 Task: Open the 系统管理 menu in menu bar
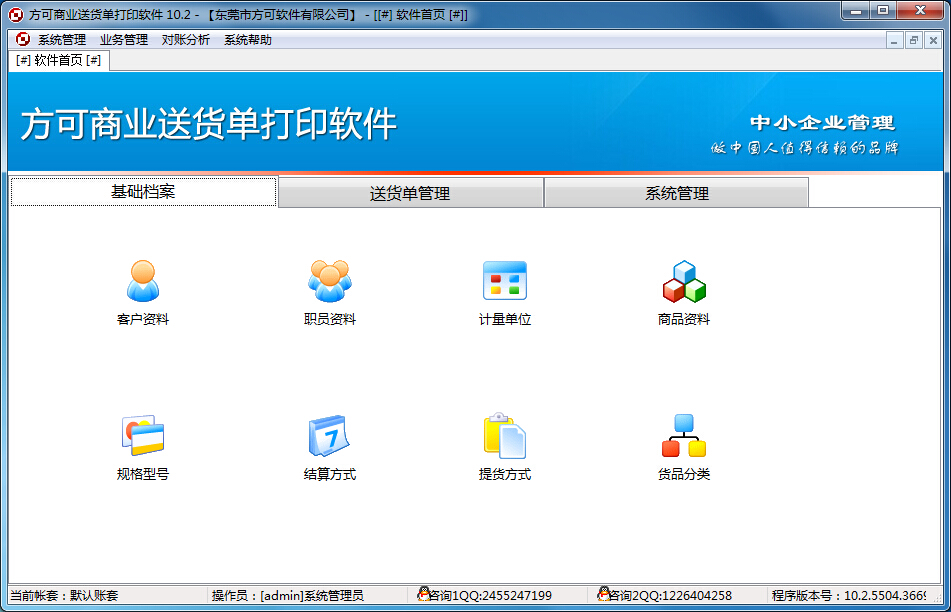click(x=62, y=40)
